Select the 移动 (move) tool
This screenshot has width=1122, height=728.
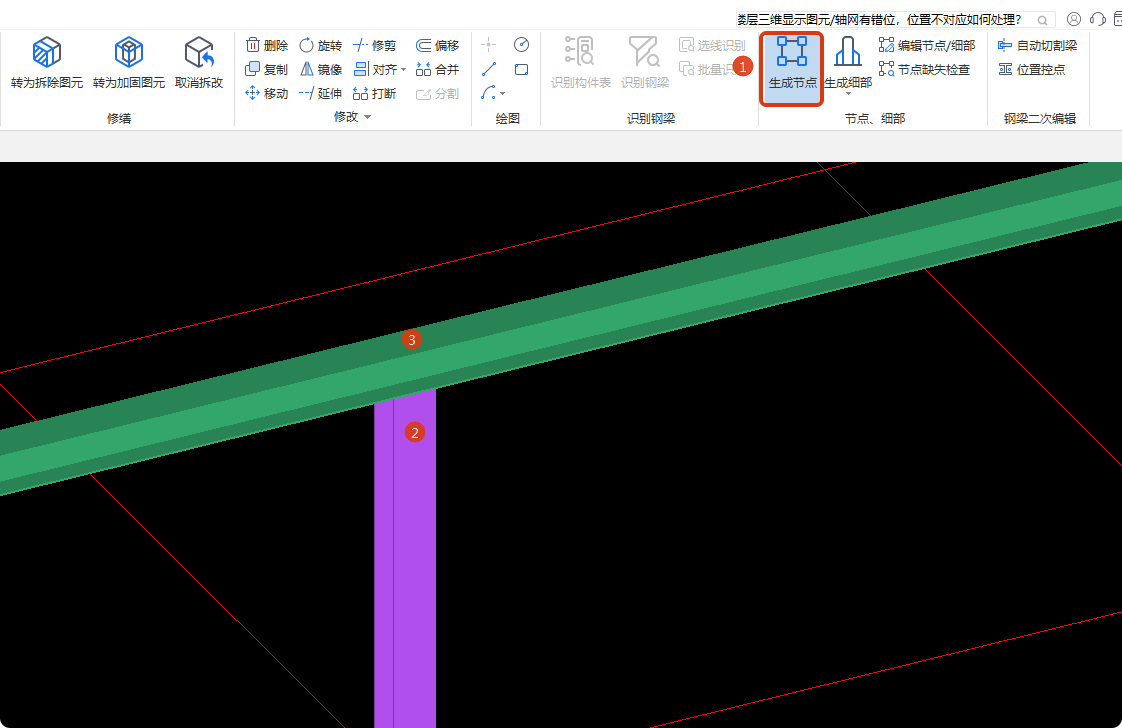click(267, 93)
